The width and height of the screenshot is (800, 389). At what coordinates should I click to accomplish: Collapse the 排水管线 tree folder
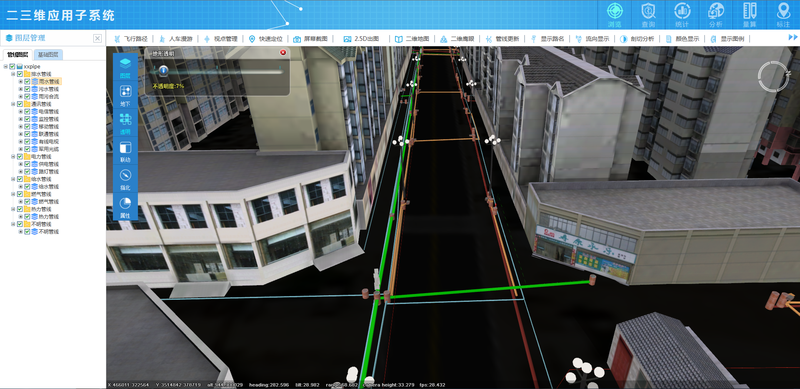13,74
